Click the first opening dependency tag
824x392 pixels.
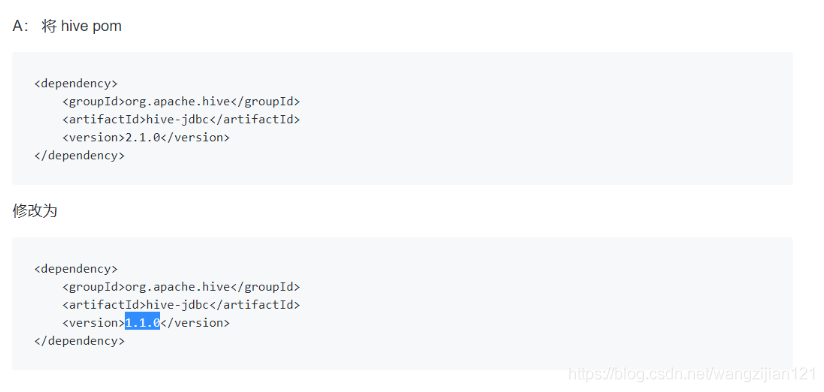click(76, 84)
